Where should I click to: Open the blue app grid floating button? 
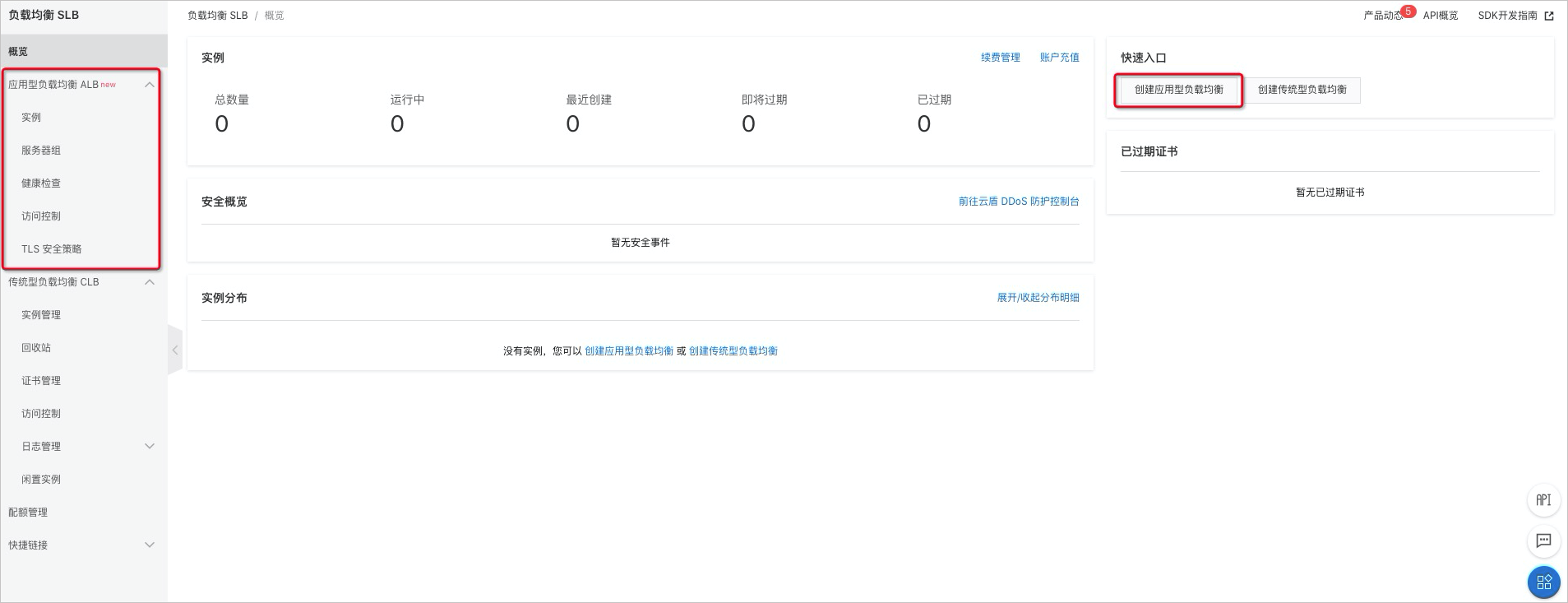[x=1543, y=582]
